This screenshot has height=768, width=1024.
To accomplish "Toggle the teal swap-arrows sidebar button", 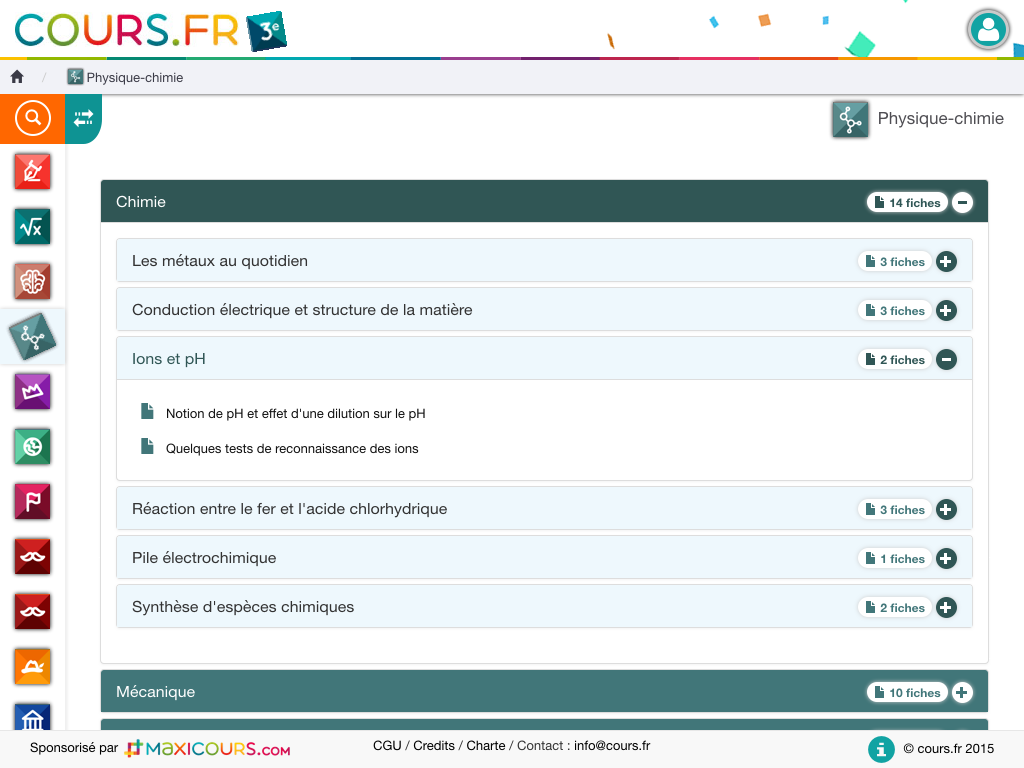I will pos(84,118).
